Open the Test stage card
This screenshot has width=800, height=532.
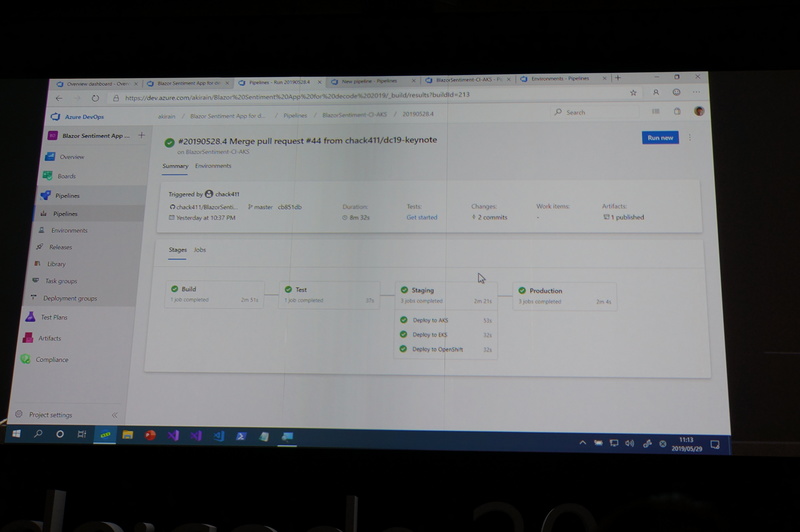330,295
